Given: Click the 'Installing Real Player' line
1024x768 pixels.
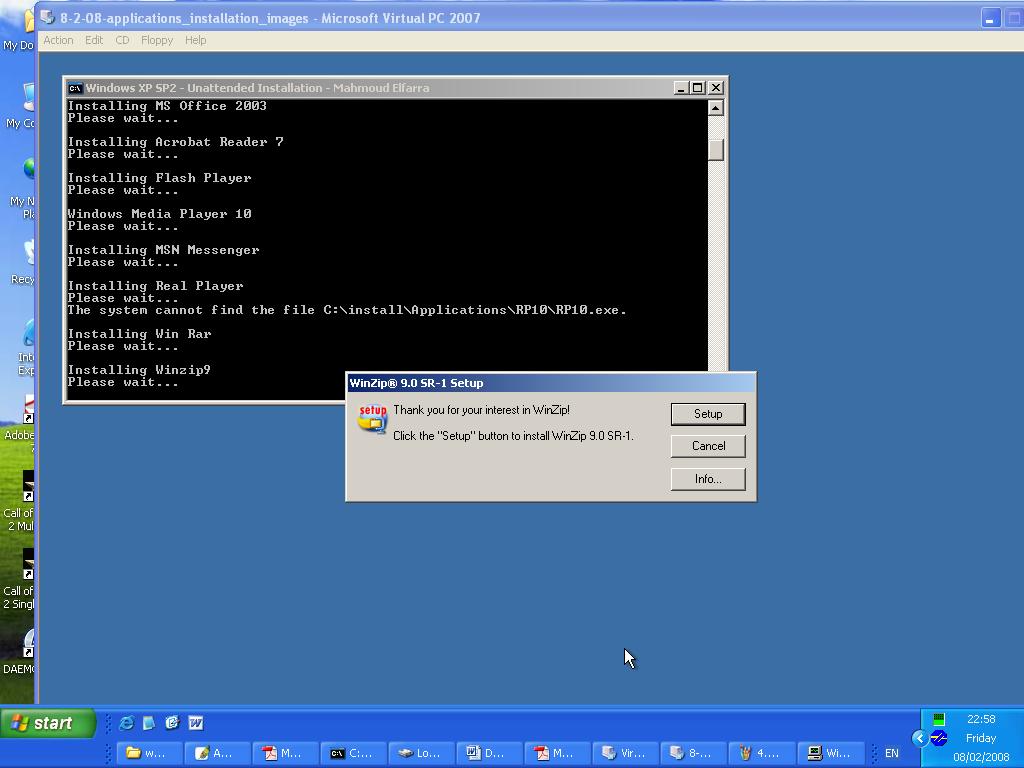Looking at the screenshot, I should click(155, 285).
